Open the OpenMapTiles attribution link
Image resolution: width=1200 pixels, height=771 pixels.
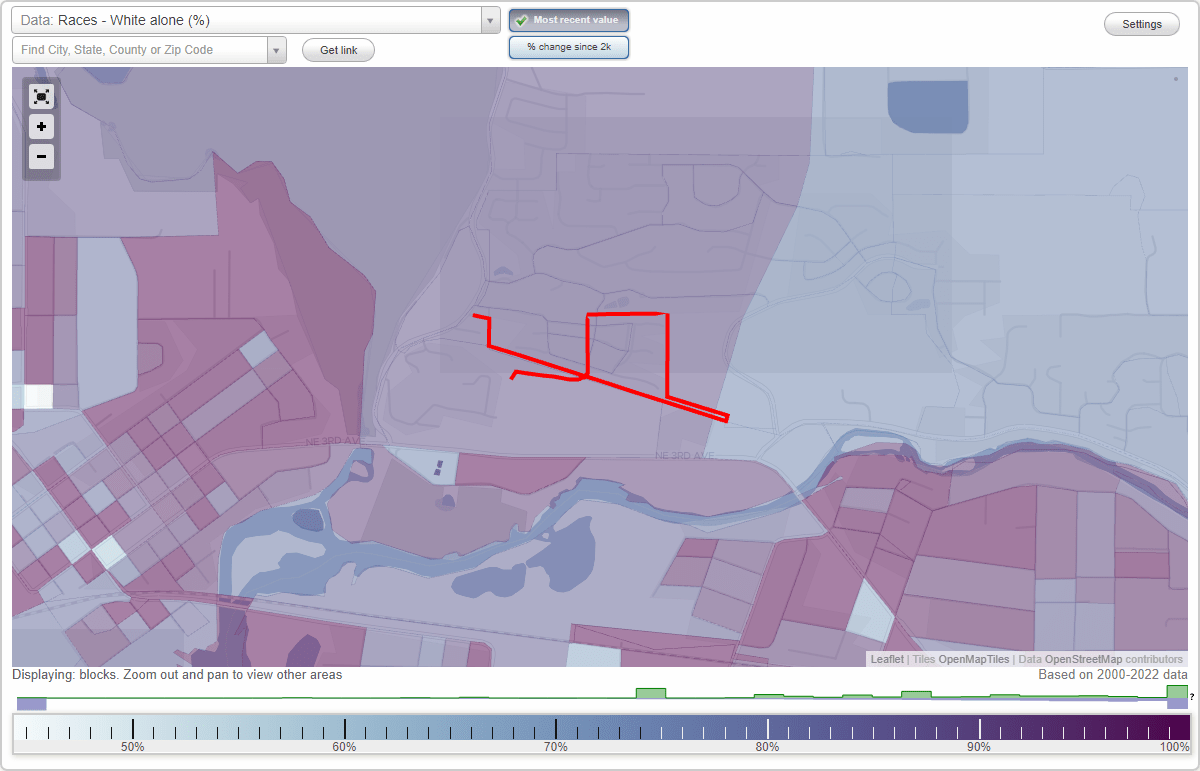[974, 659]
